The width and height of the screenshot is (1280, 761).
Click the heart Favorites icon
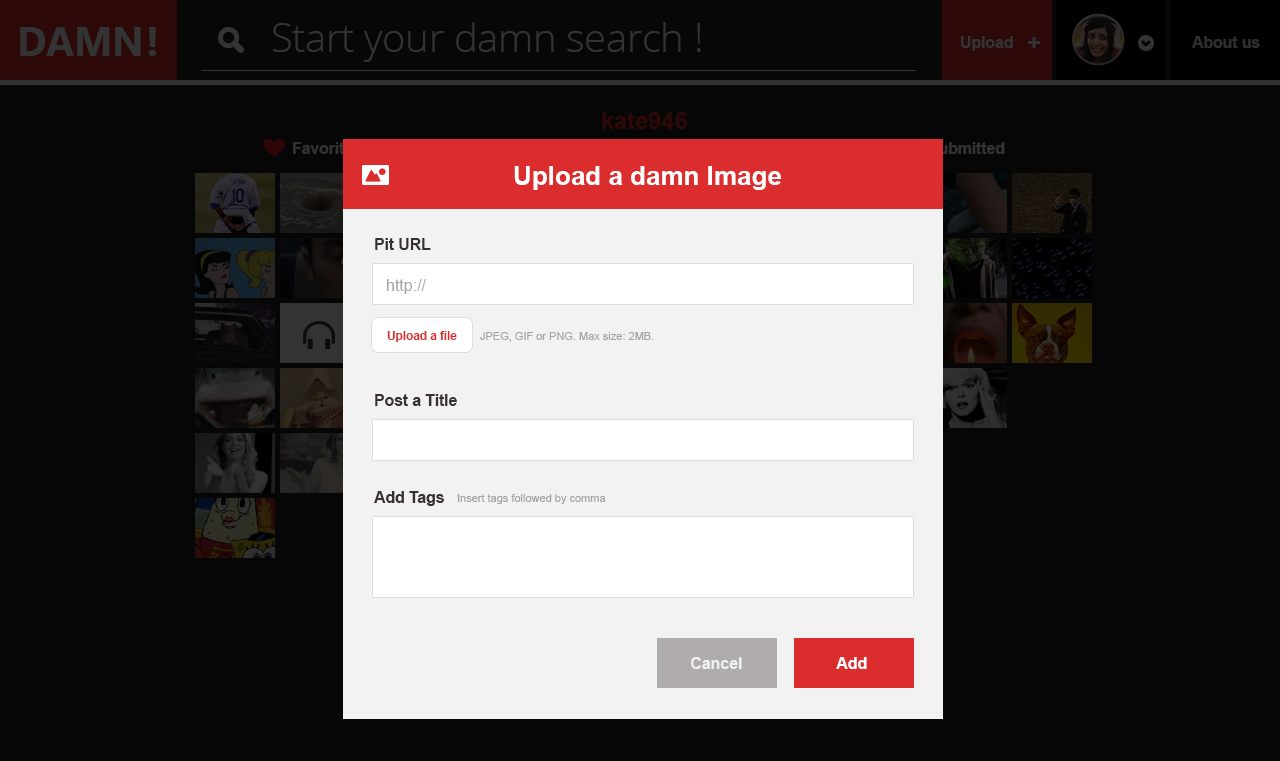tap(274, 148)
